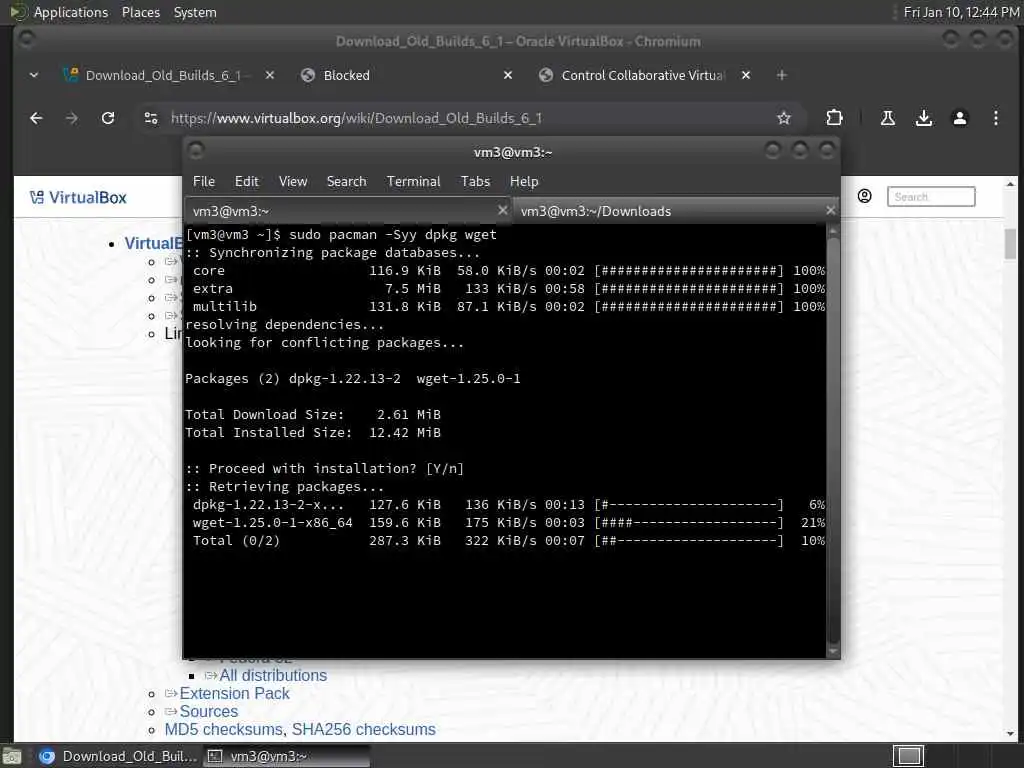The height and width of the screenshot is (768, 1024).
Task: Click the terminal window menu icon in titlebar
Action: [196, 151]
